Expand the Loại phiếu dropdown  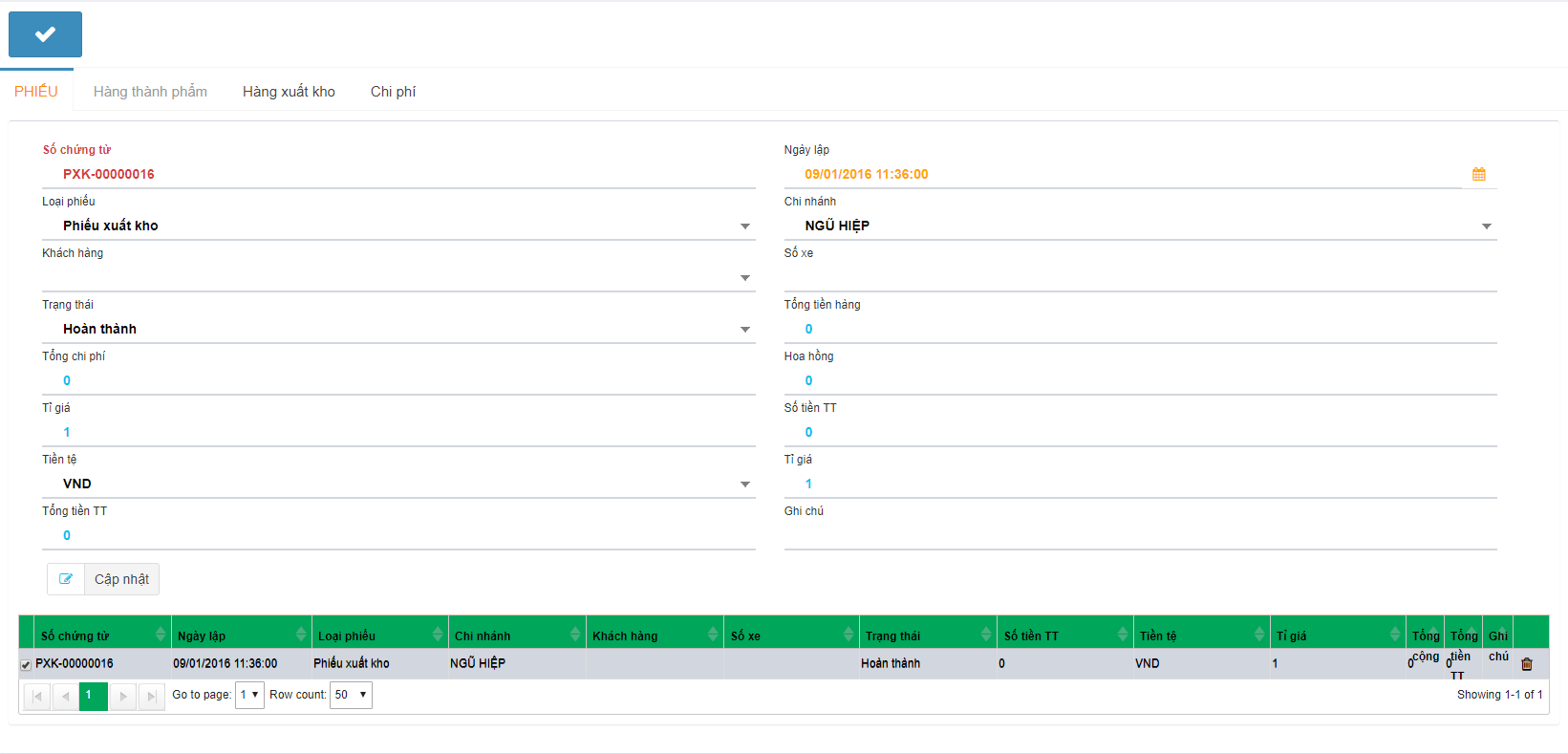click(x=744, y=226)
